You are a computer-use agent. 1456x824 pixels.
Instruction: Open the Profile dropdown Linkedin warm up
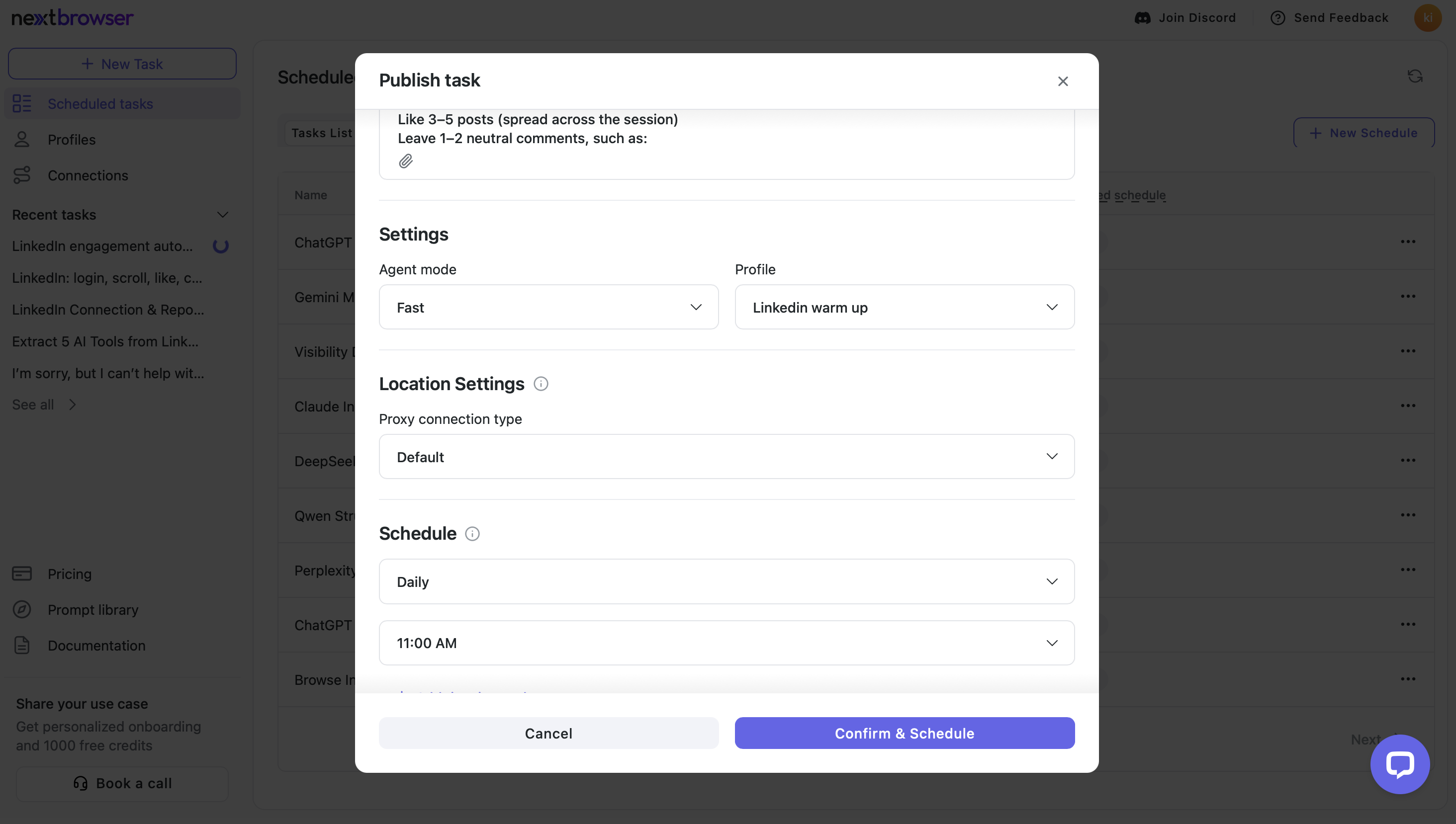[x=904, y=307]
